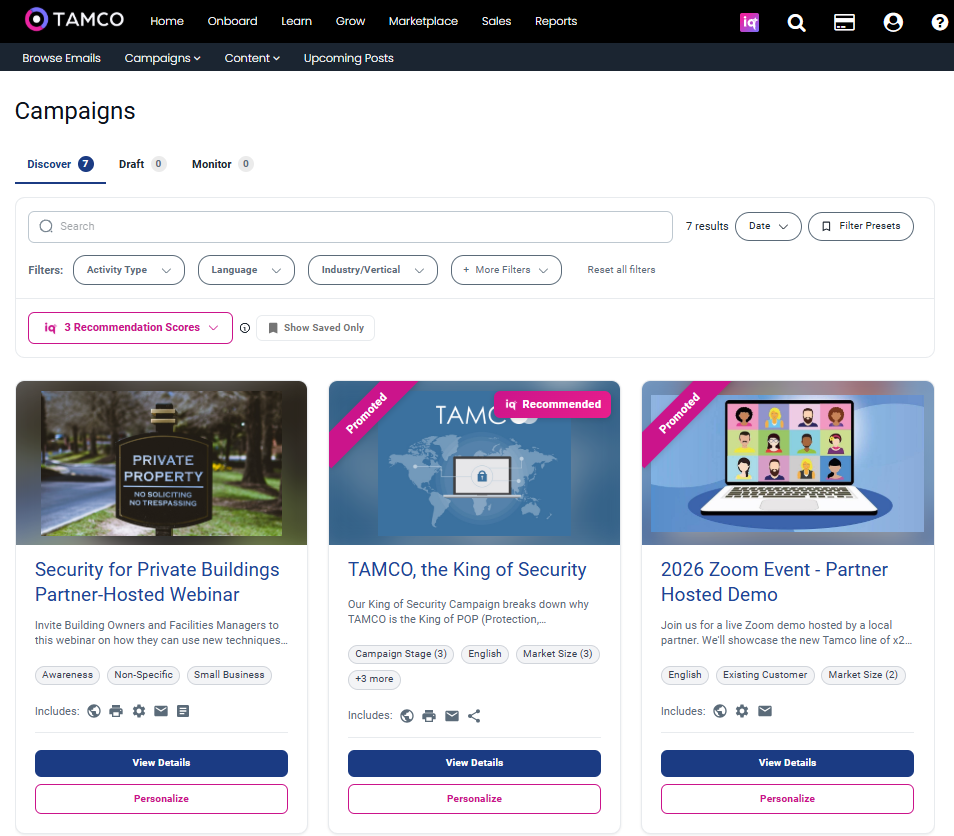Viewport: 954px width, 836px height.
Task: Click gear icon on Security for Private Buildings card
Action: click(x=139, y=711)
